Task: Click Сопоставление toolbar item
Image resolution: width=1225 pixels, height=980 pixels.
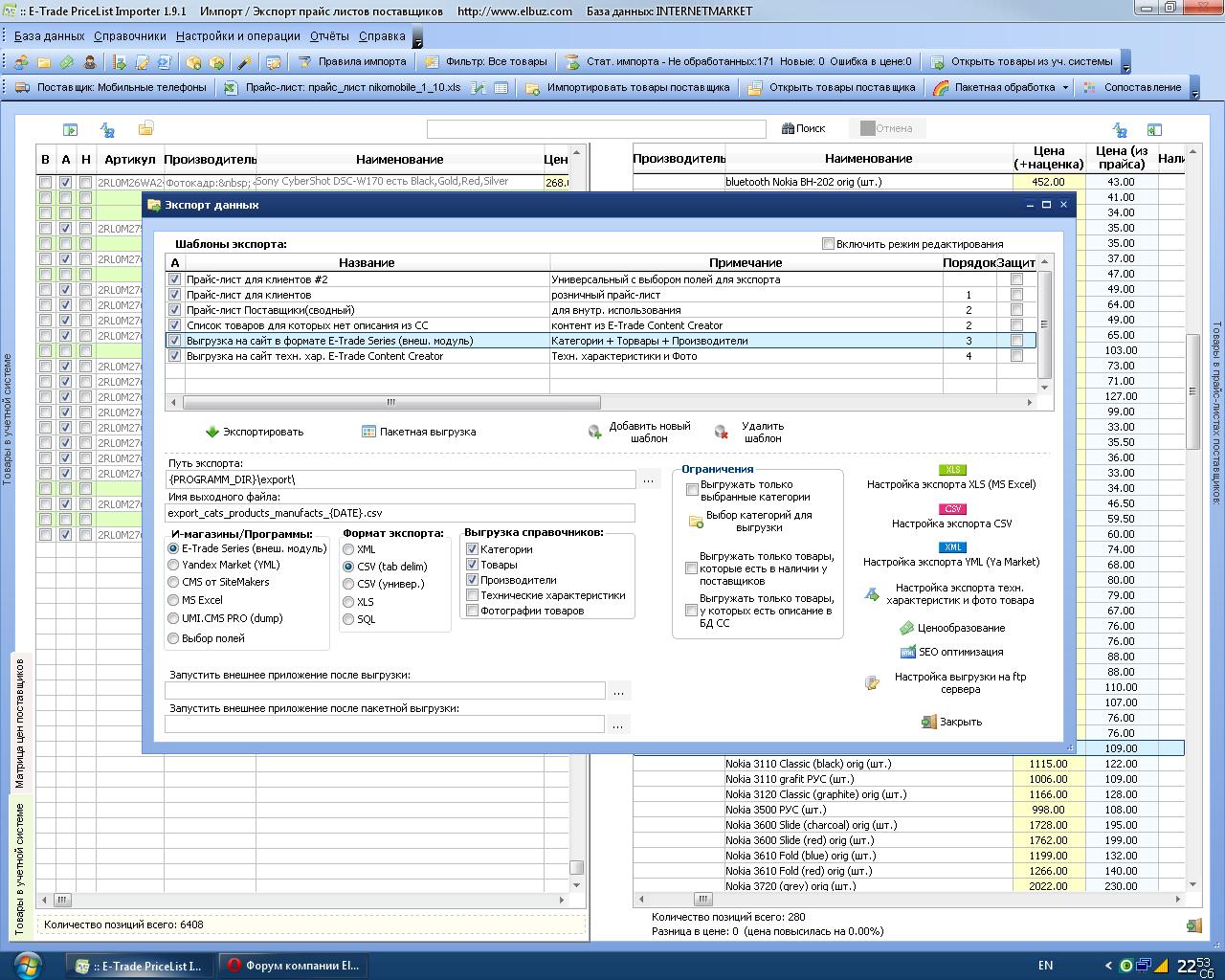Action: click(x=1133, y=87)
